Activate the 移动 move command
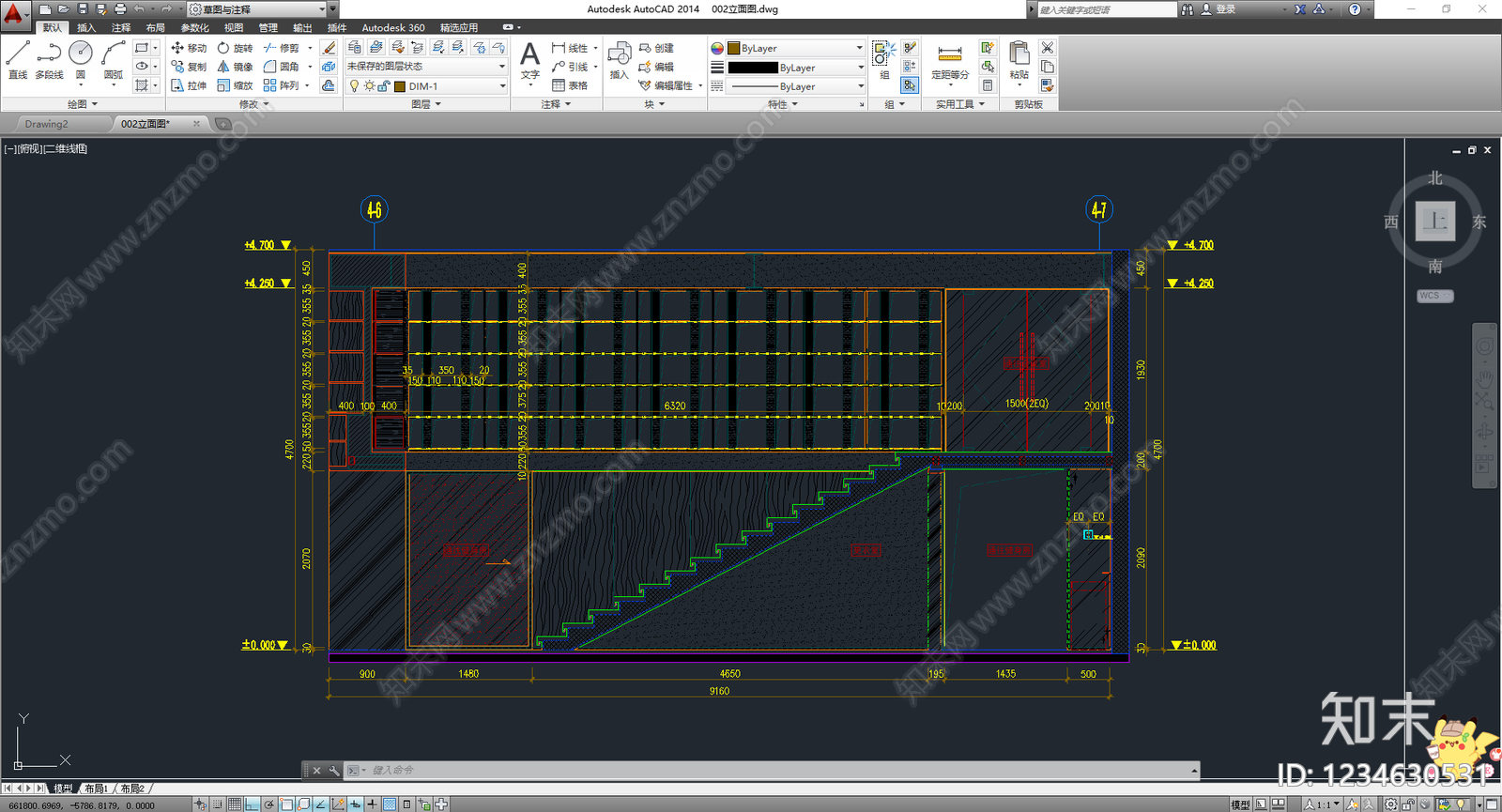1502x812 pixels. coord(189,48)
